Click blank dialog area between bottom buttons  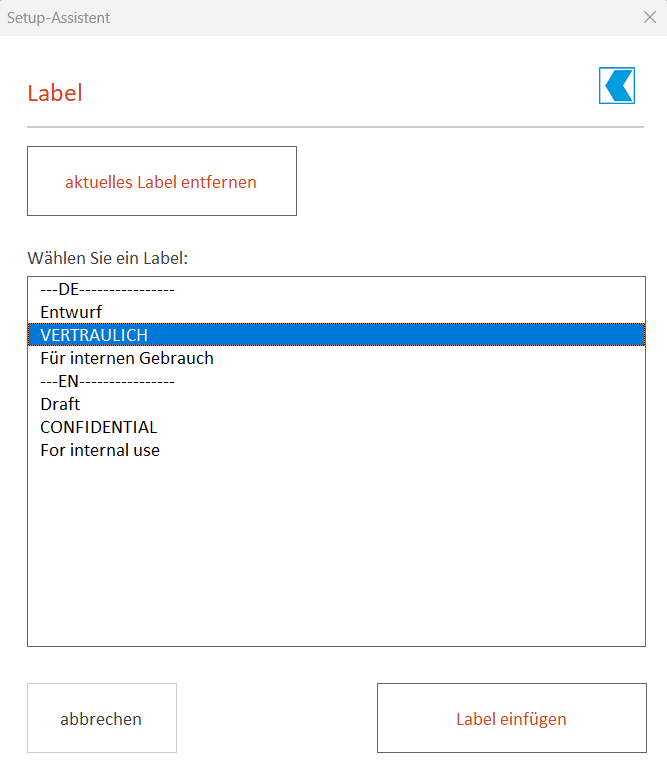(277, 718)
